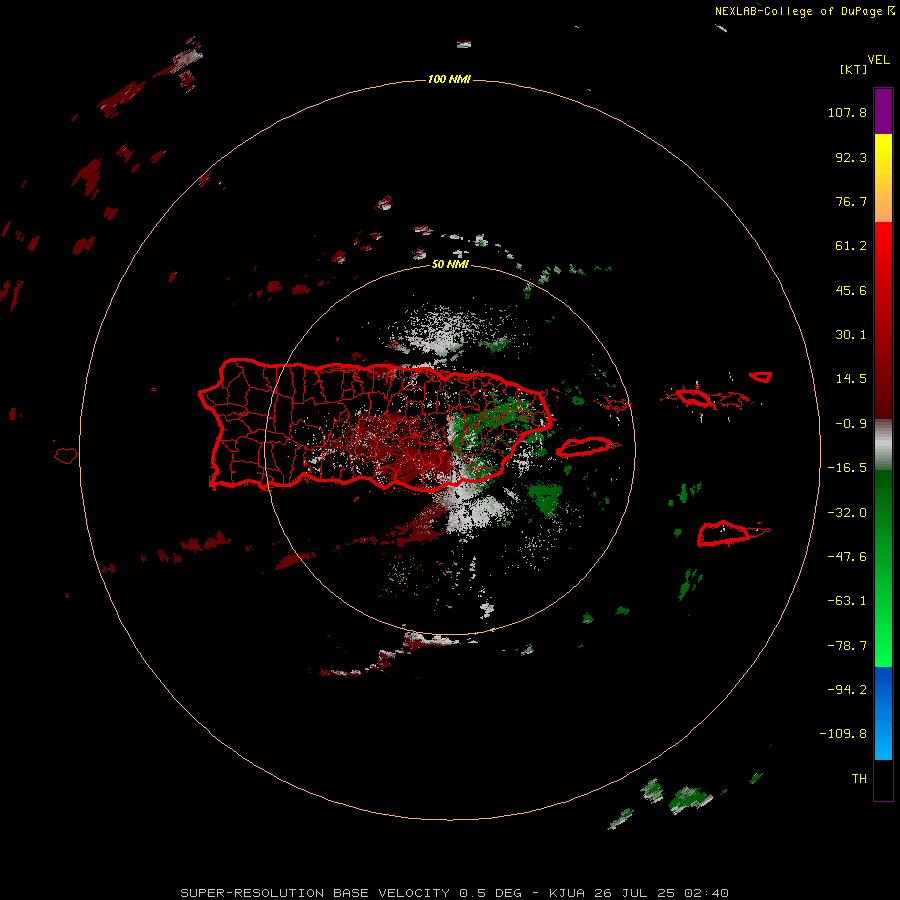The width and height of the screenshot is (900, 900).
Task: Click the -16.5 velocity scale value
Action: point(847,468)
